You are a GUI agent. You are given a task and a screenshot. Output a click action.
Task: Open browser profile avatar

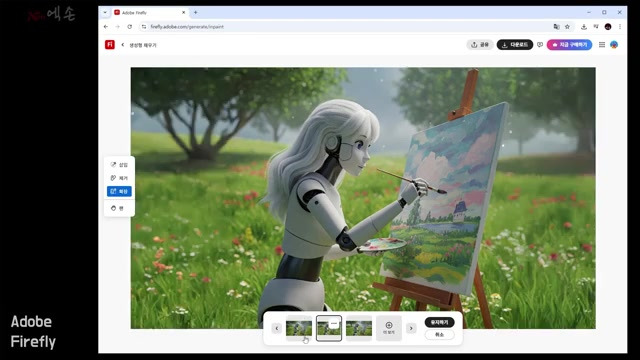pyautogui.click(x=608, y=27)
